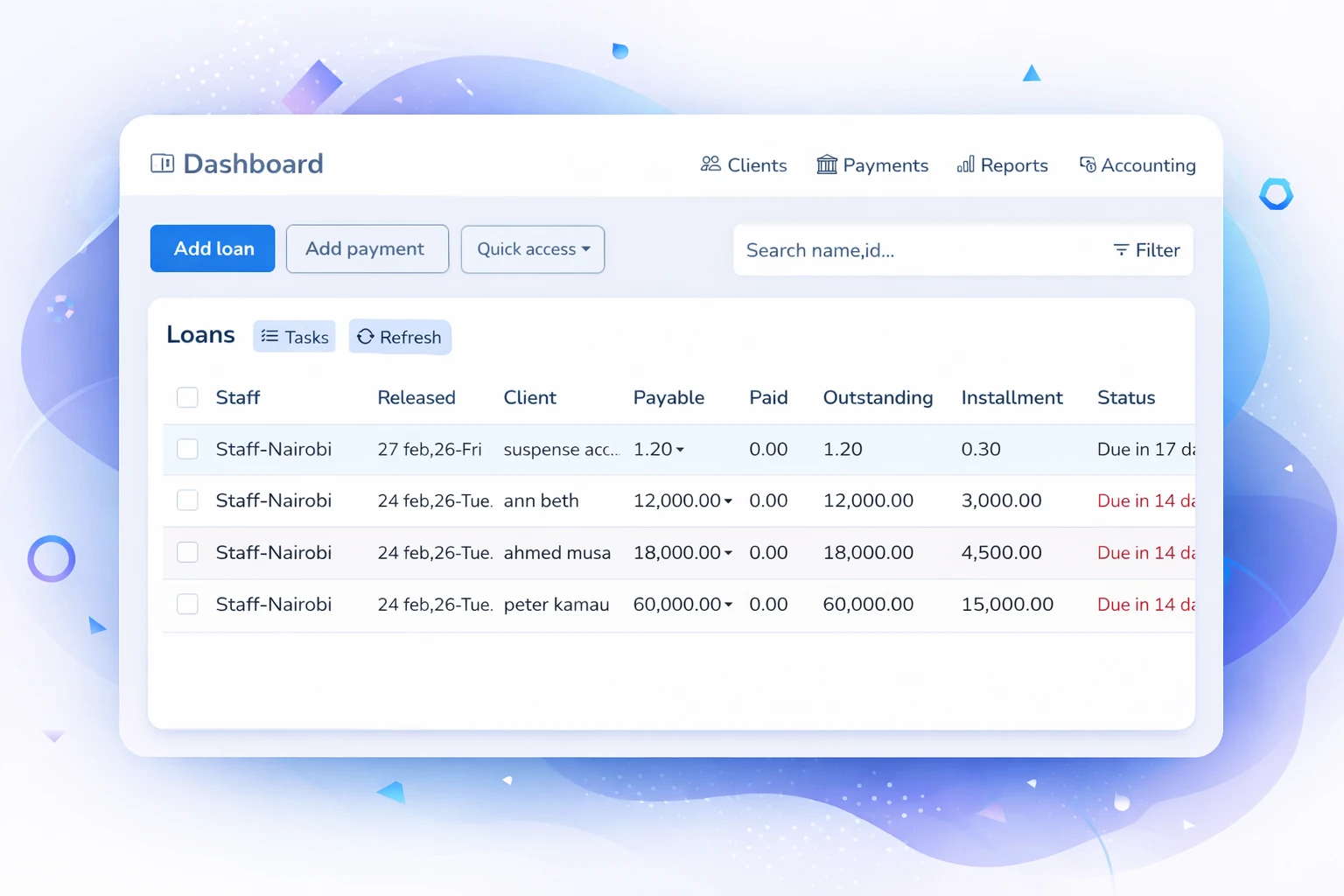Click the Tasks list icon
This screenshot has width=1344, height=896.
[x=269, y=337]
